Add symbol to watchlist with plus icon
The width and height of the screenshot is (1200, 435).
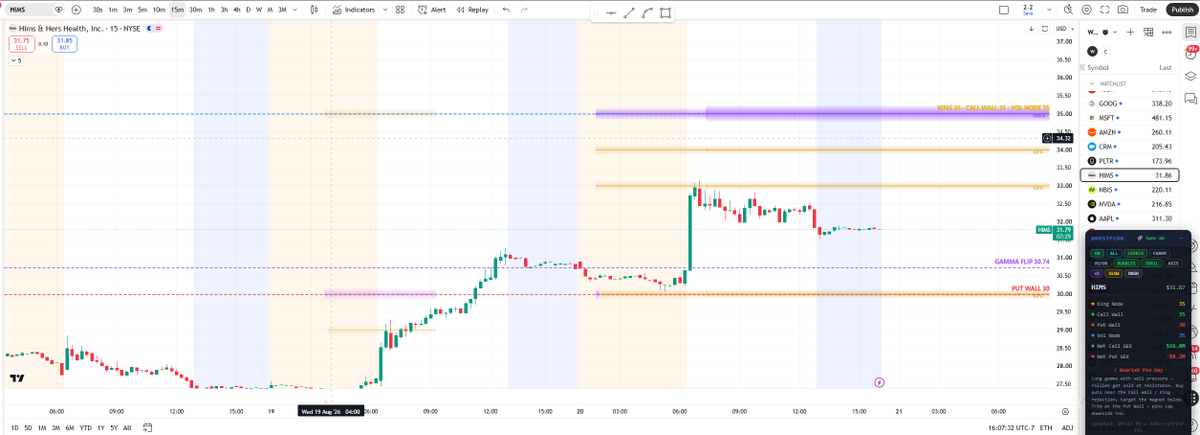[1130, 32]
